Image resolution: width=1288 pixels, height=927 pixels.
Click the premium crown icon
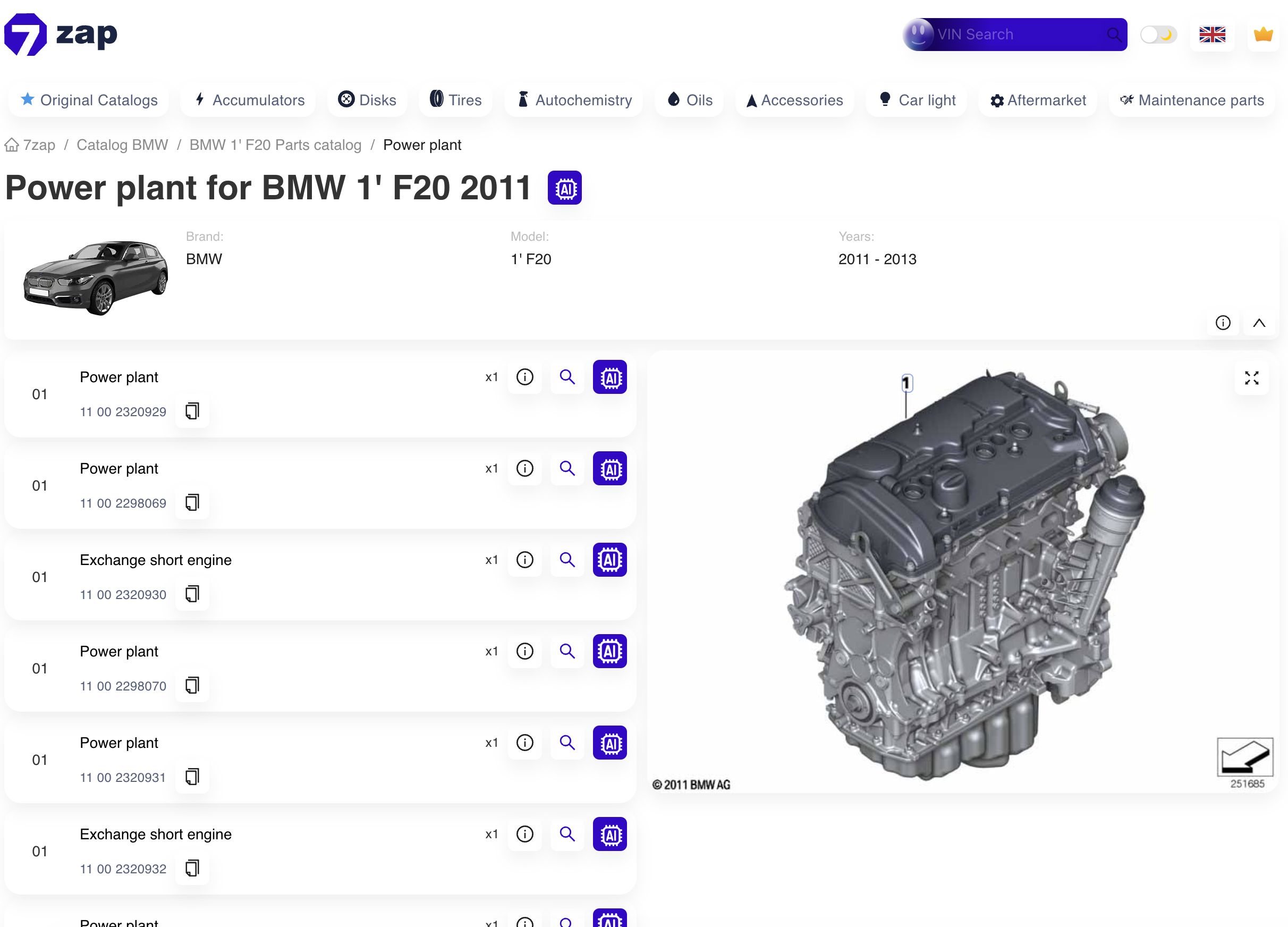coord(1263,34)
